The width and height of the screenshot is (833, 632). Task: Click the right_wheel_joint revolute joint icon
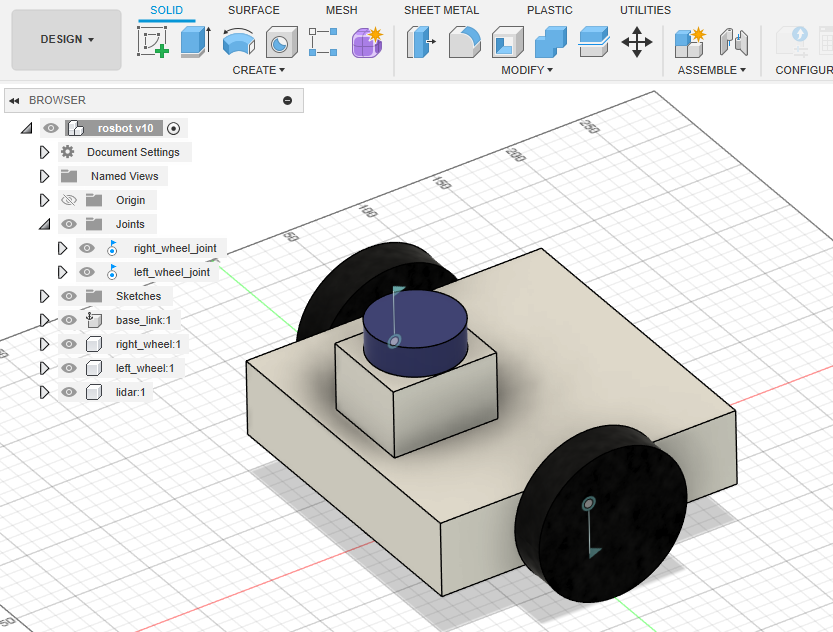pyautogui.click(x=112, y=248)
